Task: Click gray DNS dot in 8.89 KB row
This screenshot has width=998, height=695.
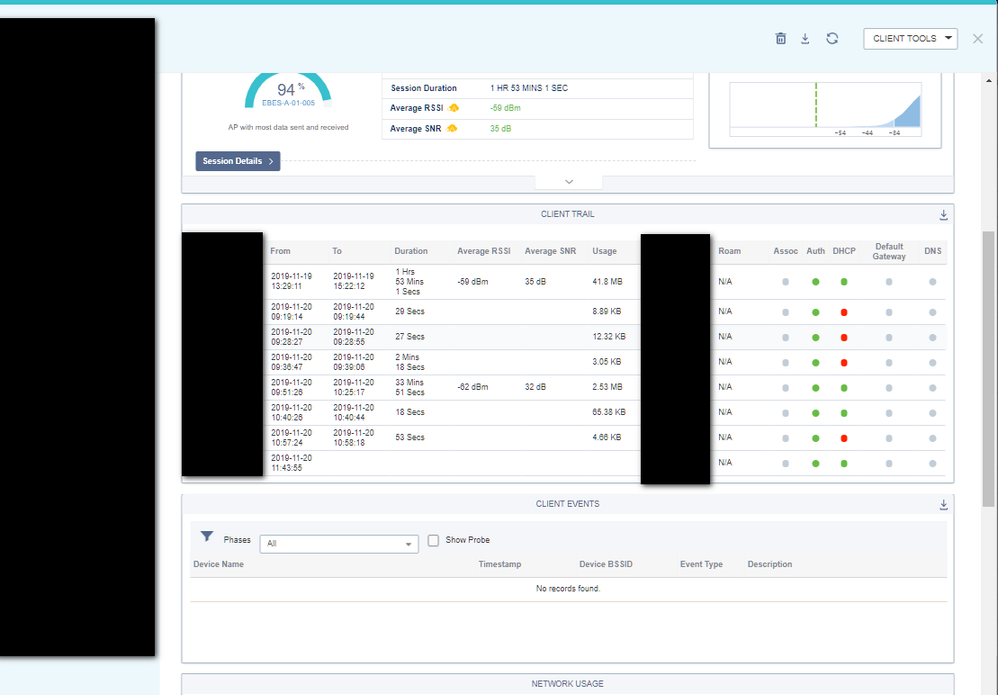Action: 932,312
